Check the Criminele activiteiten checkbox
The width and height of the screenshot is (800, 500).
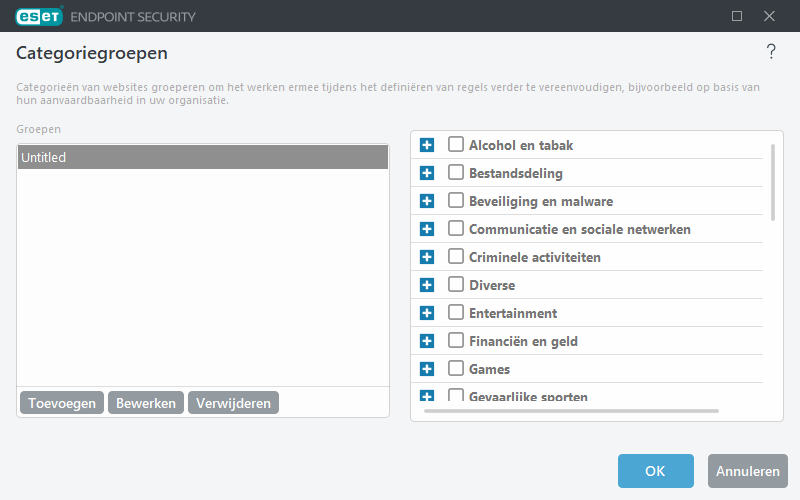[456, 257]
